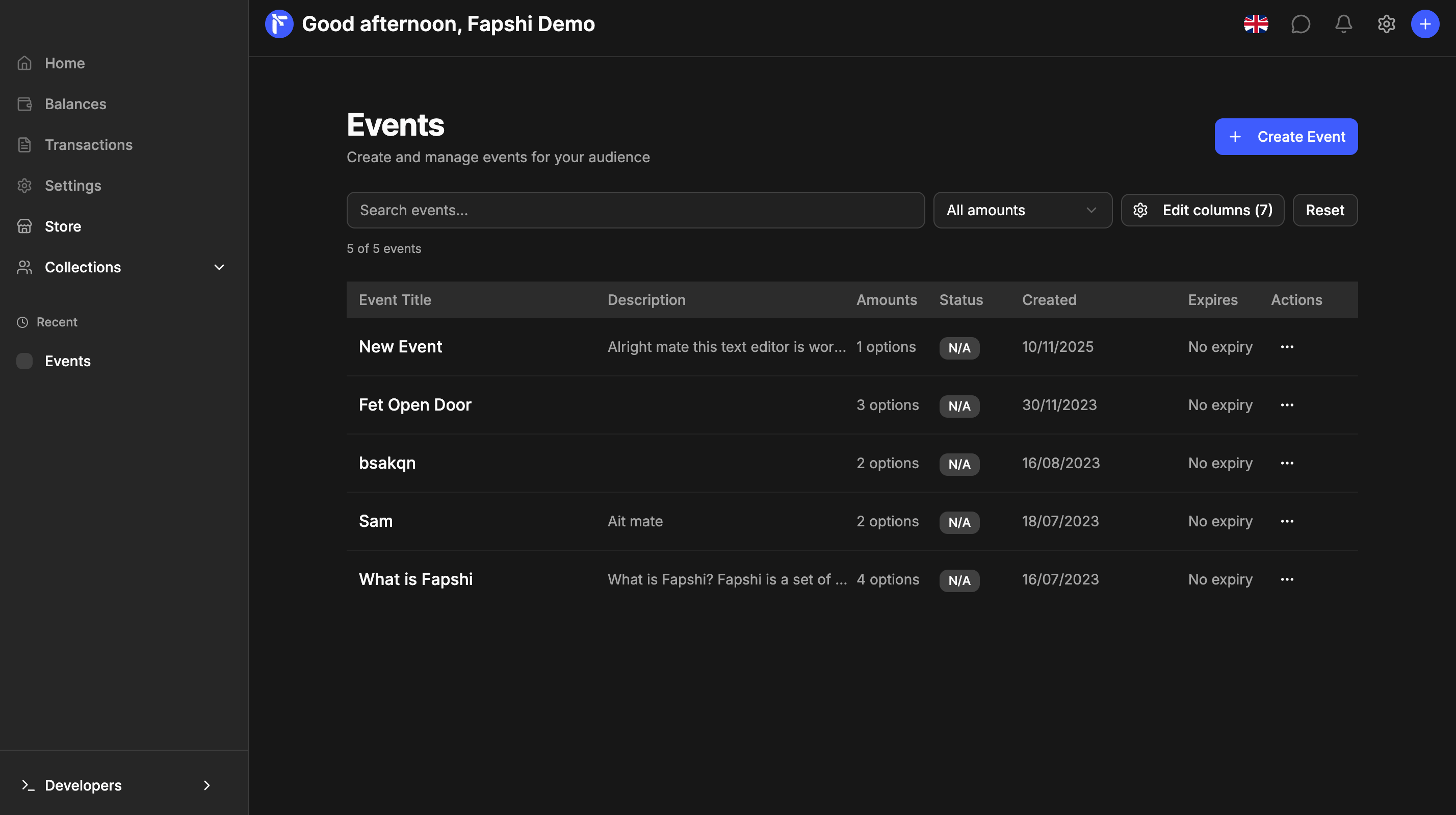Open the bsakqn event

point(387,463)
